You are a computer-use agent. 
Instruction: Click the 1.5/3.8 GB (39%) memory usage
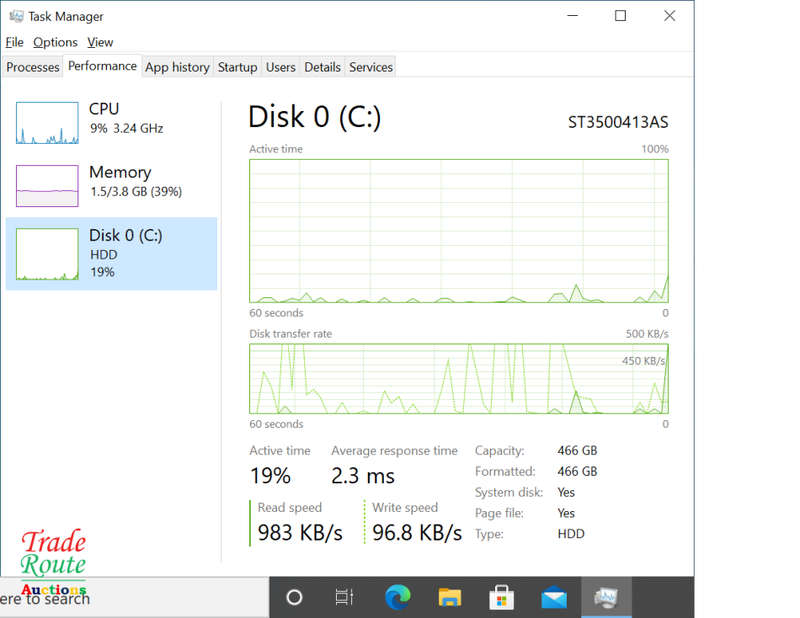coord(136,191)
